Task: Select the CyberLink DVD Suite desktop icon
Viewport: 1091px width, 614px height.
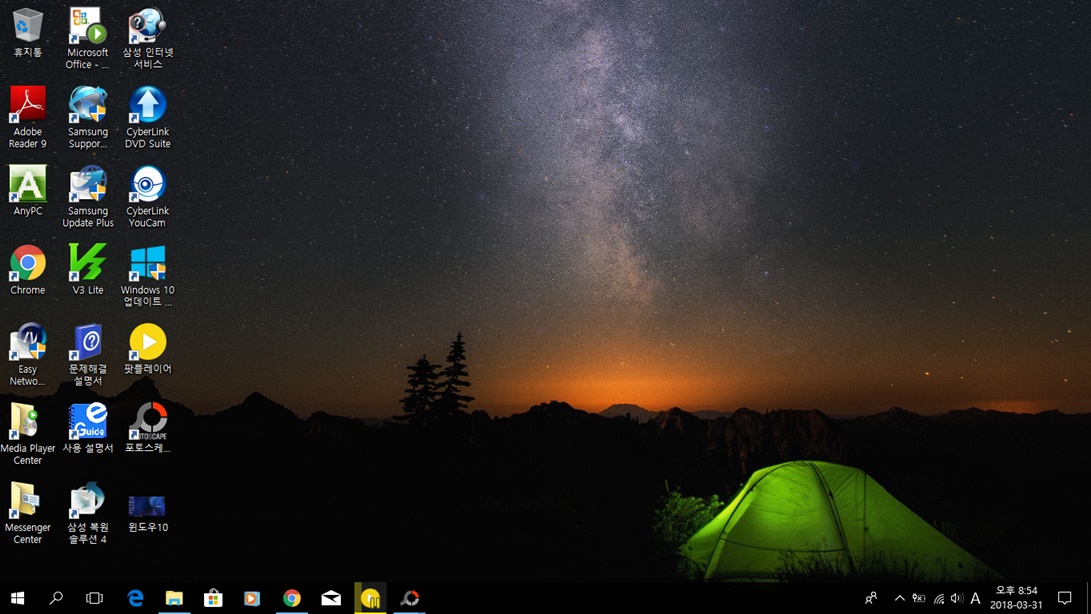Action: pyautogui.click(x=148, y=105)
